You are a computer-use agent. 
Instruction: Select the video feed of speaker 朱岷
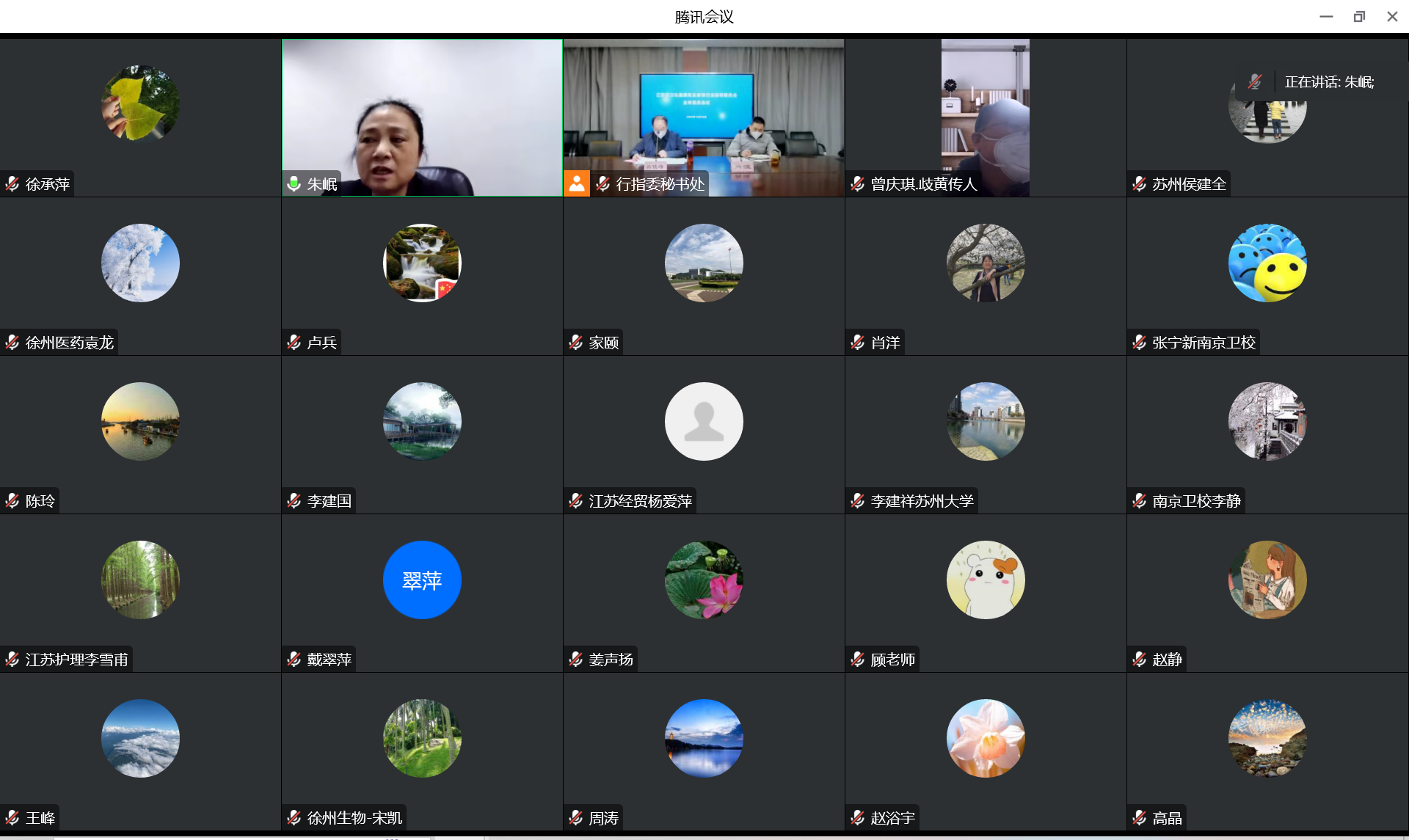(422, 117)
